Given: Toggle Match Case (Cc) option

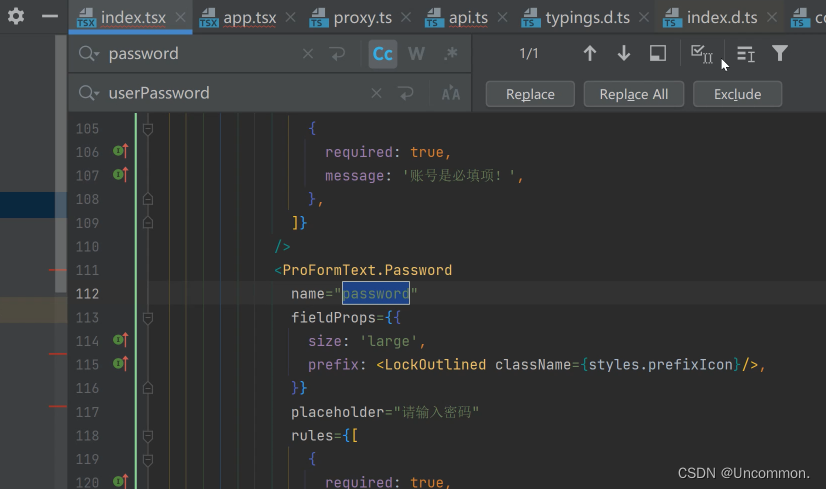Looking at the screenshot, I should pyautogui.click(x=382, y=54).
